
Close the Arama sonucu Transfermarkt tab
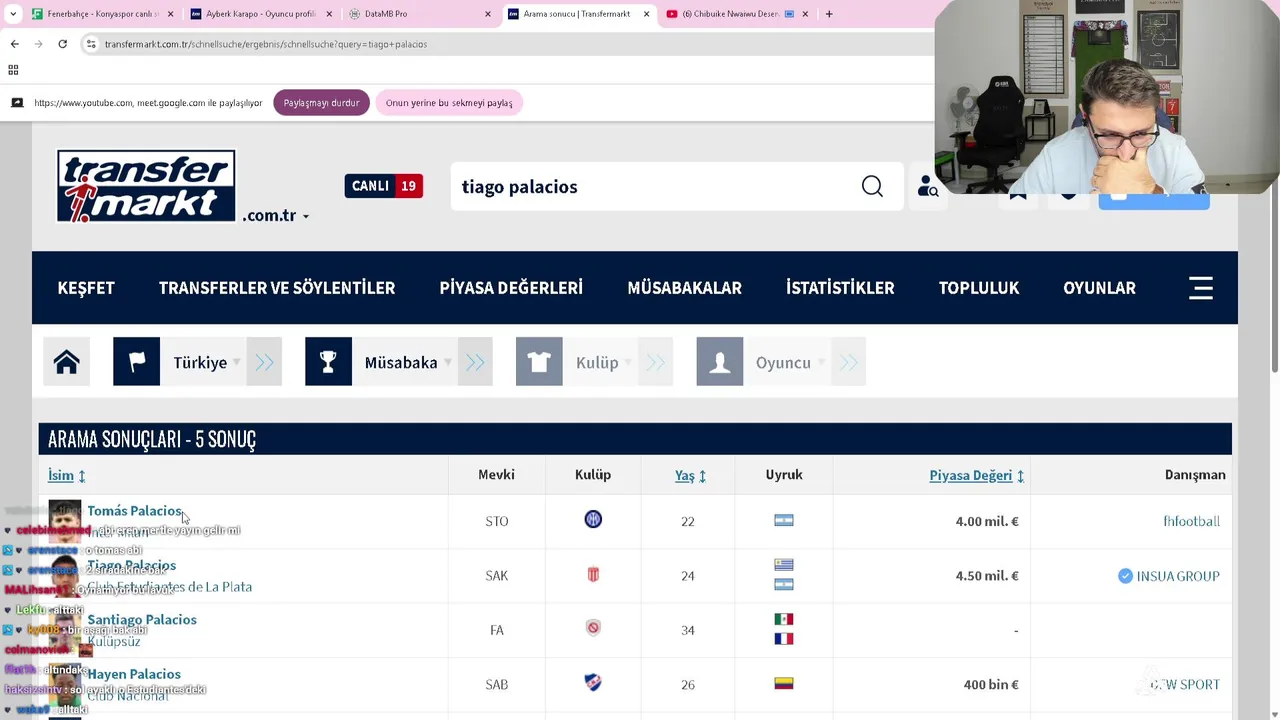click(x=646, y=14)
